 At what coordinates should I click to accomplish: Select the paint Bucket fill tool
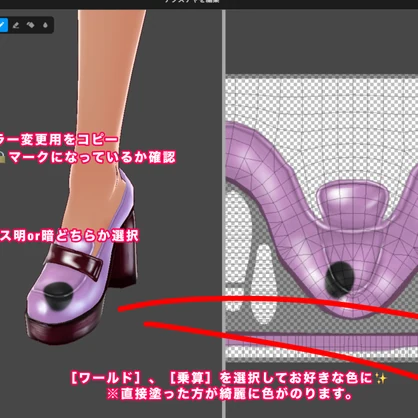31,25
